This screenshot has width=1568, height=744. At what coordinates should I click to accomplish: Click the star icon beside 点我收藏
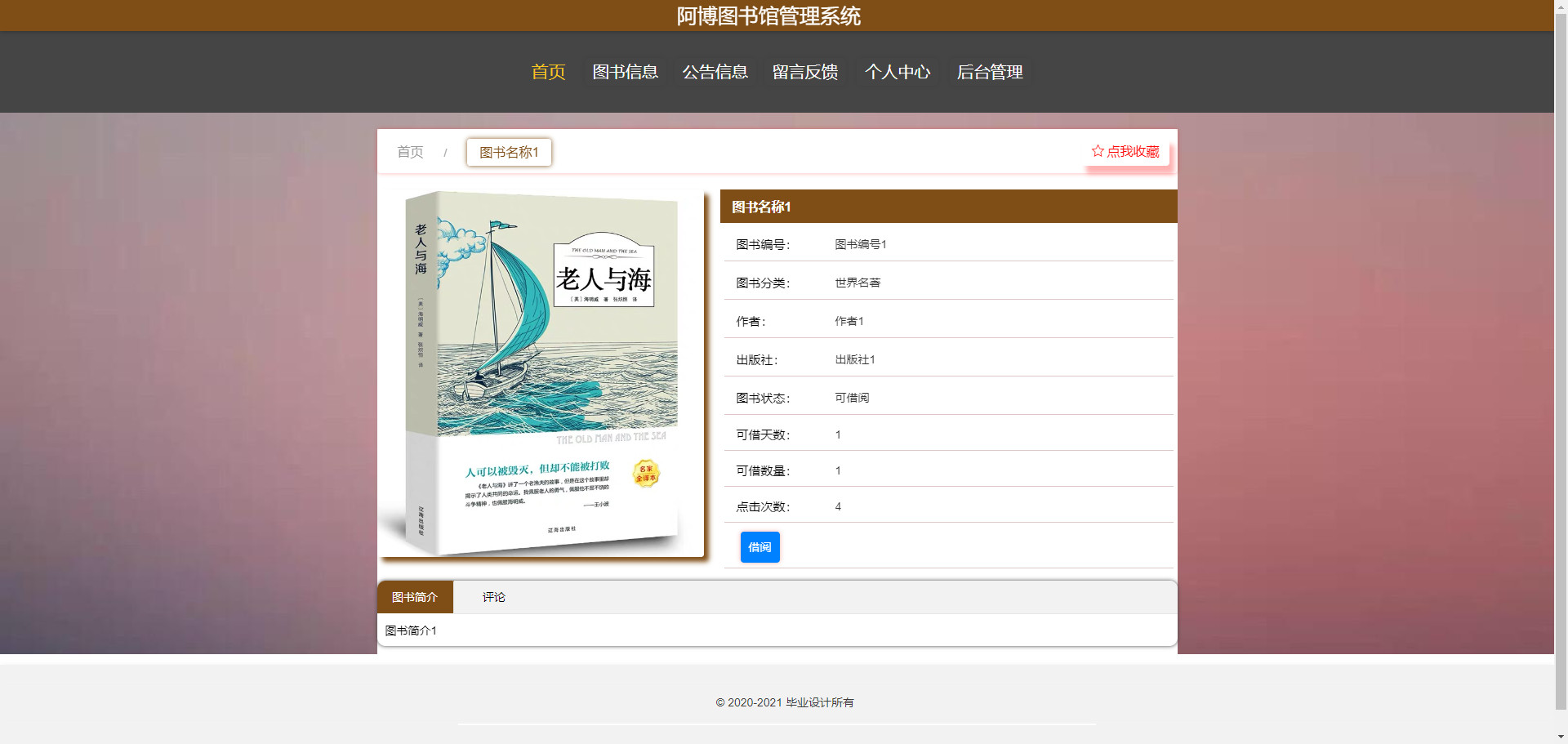1098,151
